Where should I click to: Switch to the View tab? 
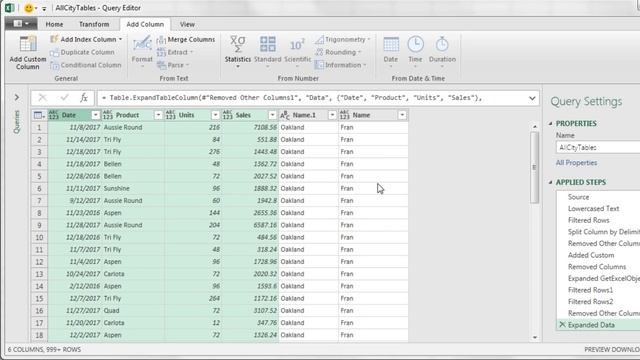click(x=187, y=24)
